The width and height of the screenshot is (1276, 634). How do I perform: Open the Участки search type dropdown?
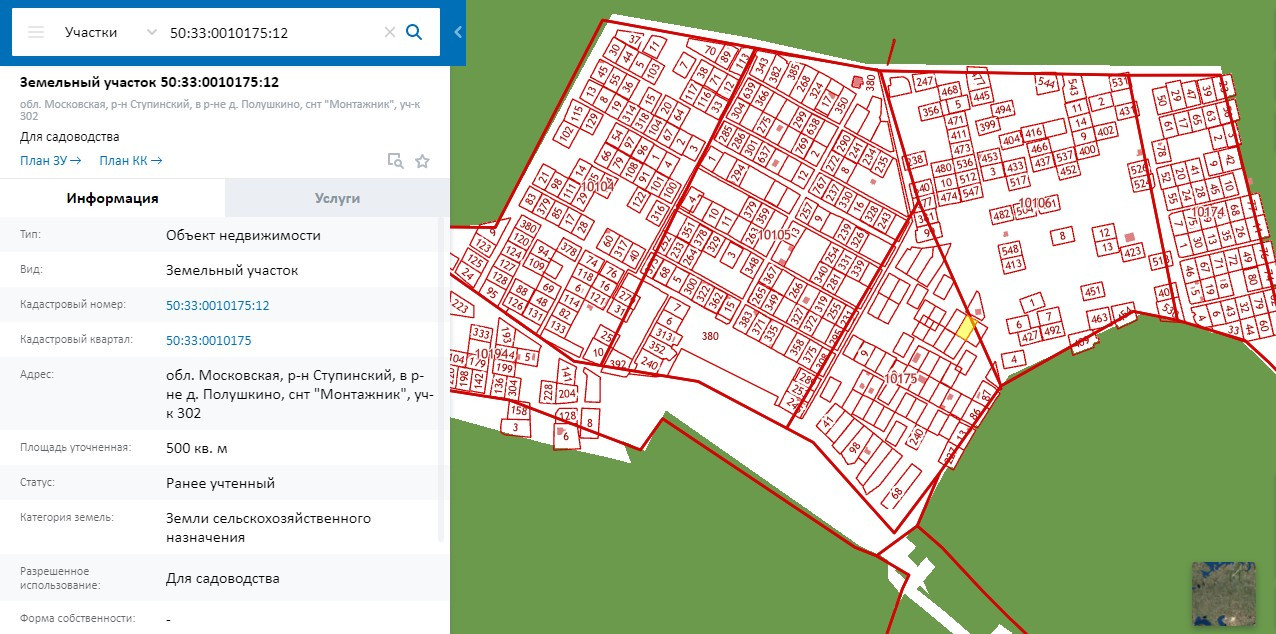91,32
